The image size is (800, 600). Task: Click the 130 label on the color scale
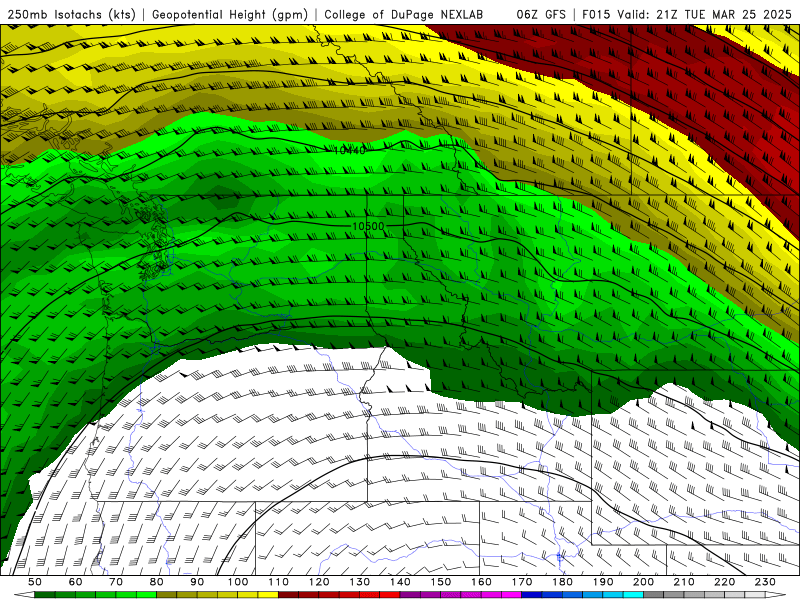360,582
